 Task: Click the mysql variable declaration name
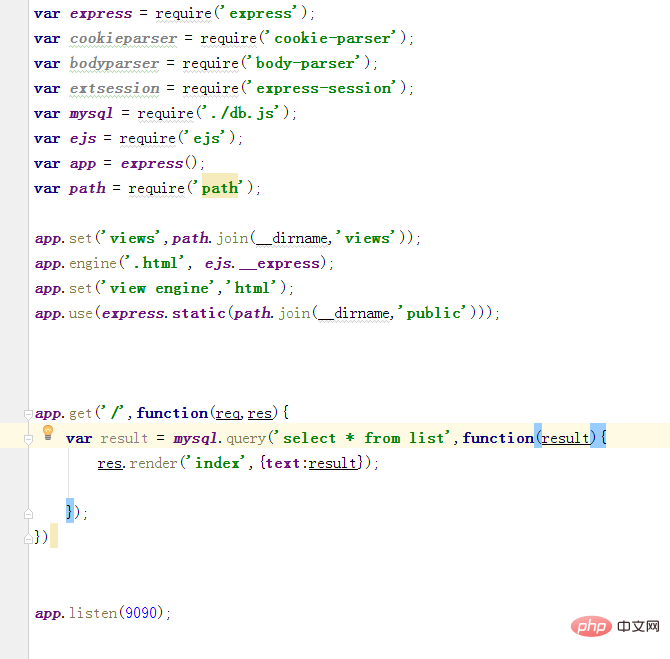click(91, 113)
